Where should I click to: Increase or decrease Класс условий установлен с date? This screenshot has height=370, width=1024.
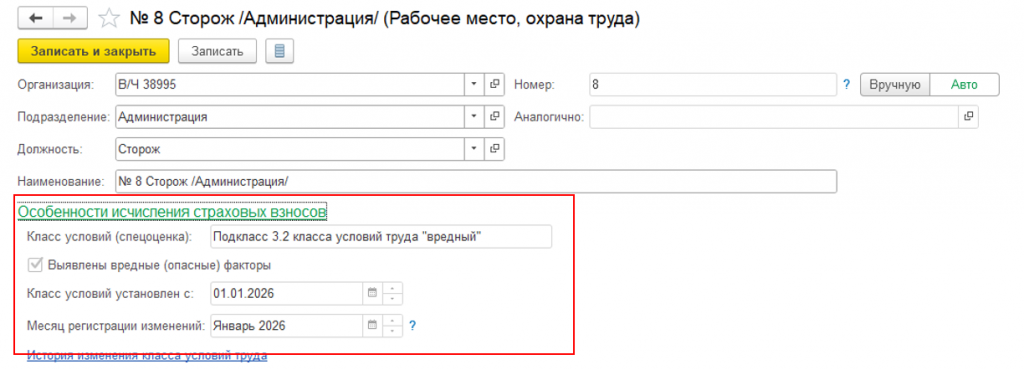(x=392, y=294)
